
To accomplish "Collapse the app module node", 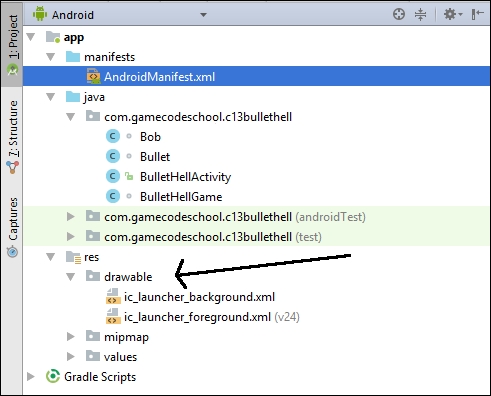I will [31, 37].
